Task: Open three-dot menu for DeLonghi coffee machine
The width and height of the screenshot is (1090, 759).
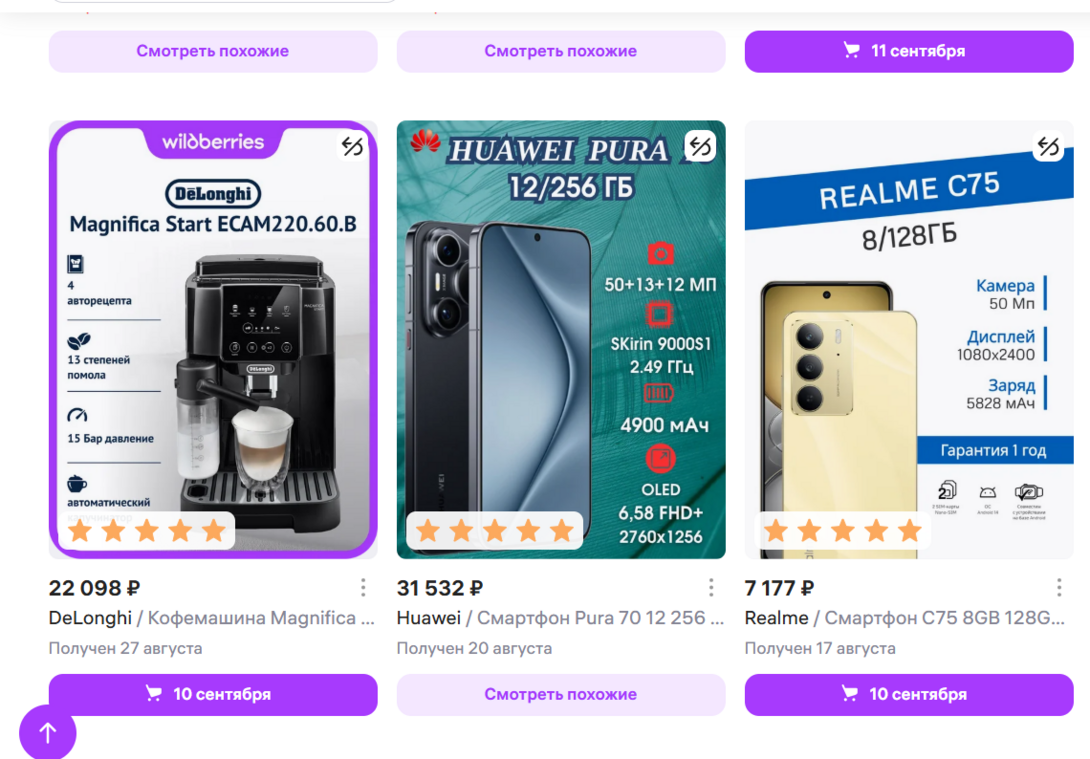Action: (363, 588)
